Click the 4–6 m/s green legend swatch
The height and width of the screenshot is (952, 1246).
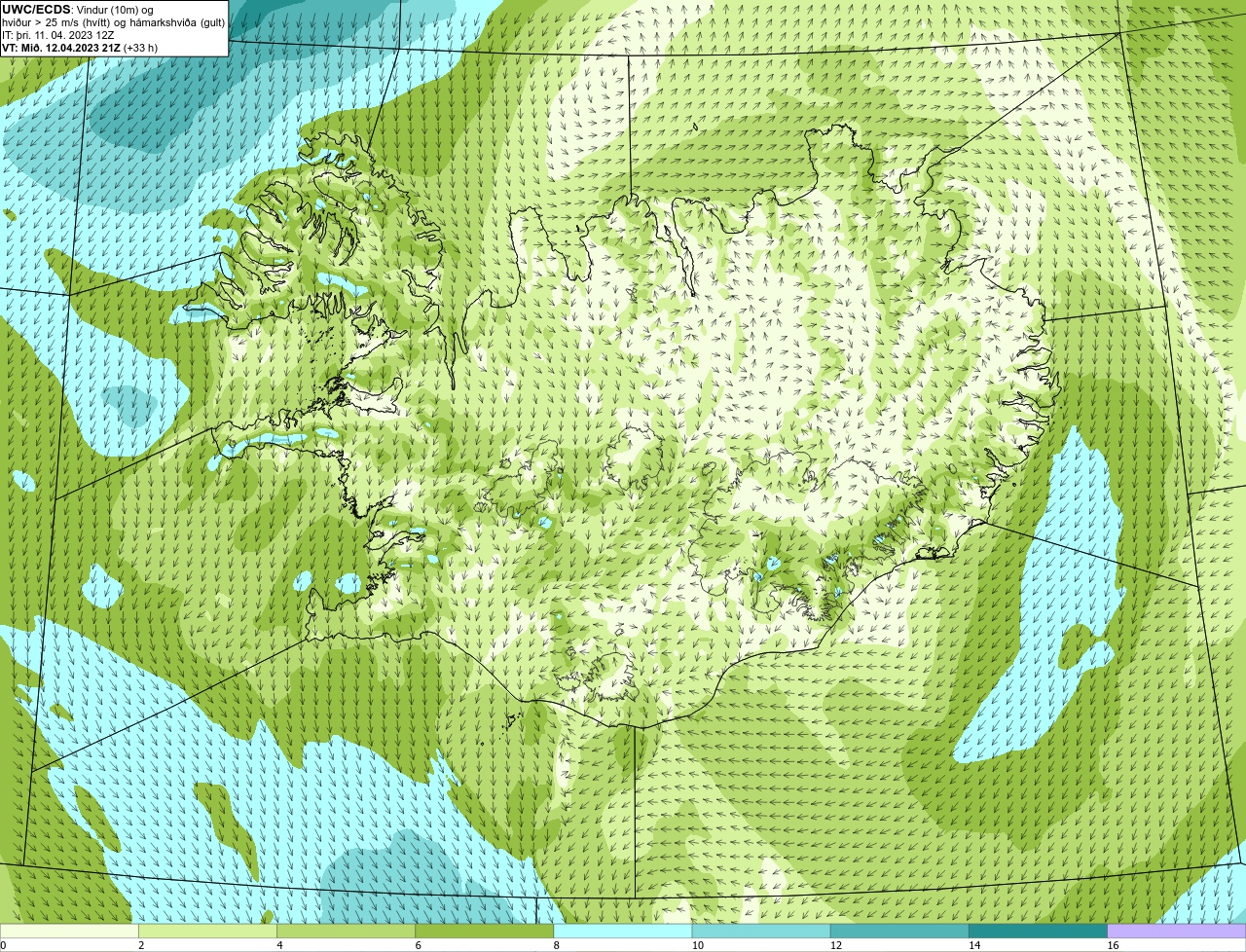tap(346, 932)
